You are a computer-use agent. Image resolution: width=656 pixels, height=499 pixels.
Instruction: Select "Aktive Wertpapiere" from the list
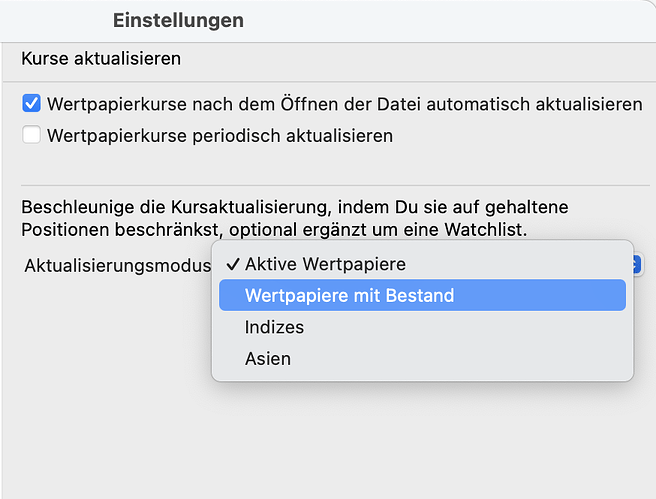point(326,265)
